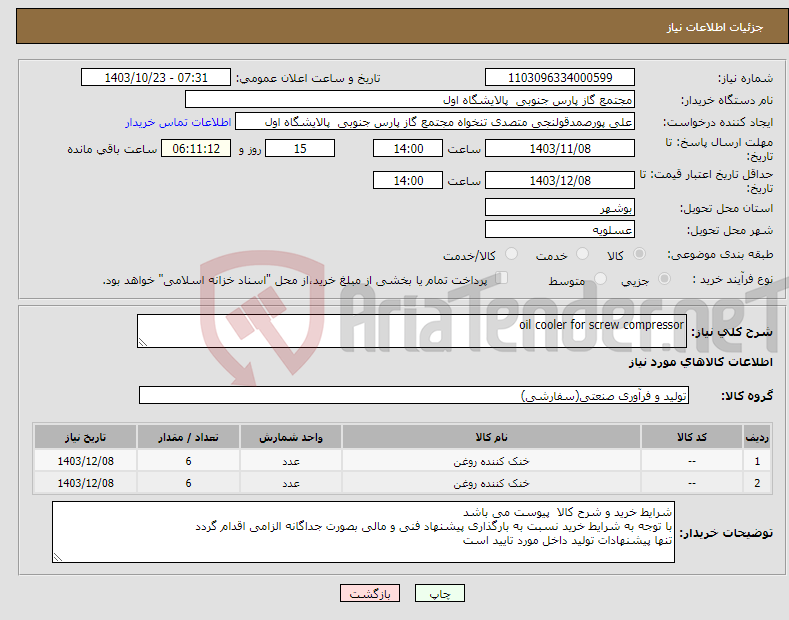
Task: Click row 2 item name خنک کننده روغن
Action: pos(491,483)
